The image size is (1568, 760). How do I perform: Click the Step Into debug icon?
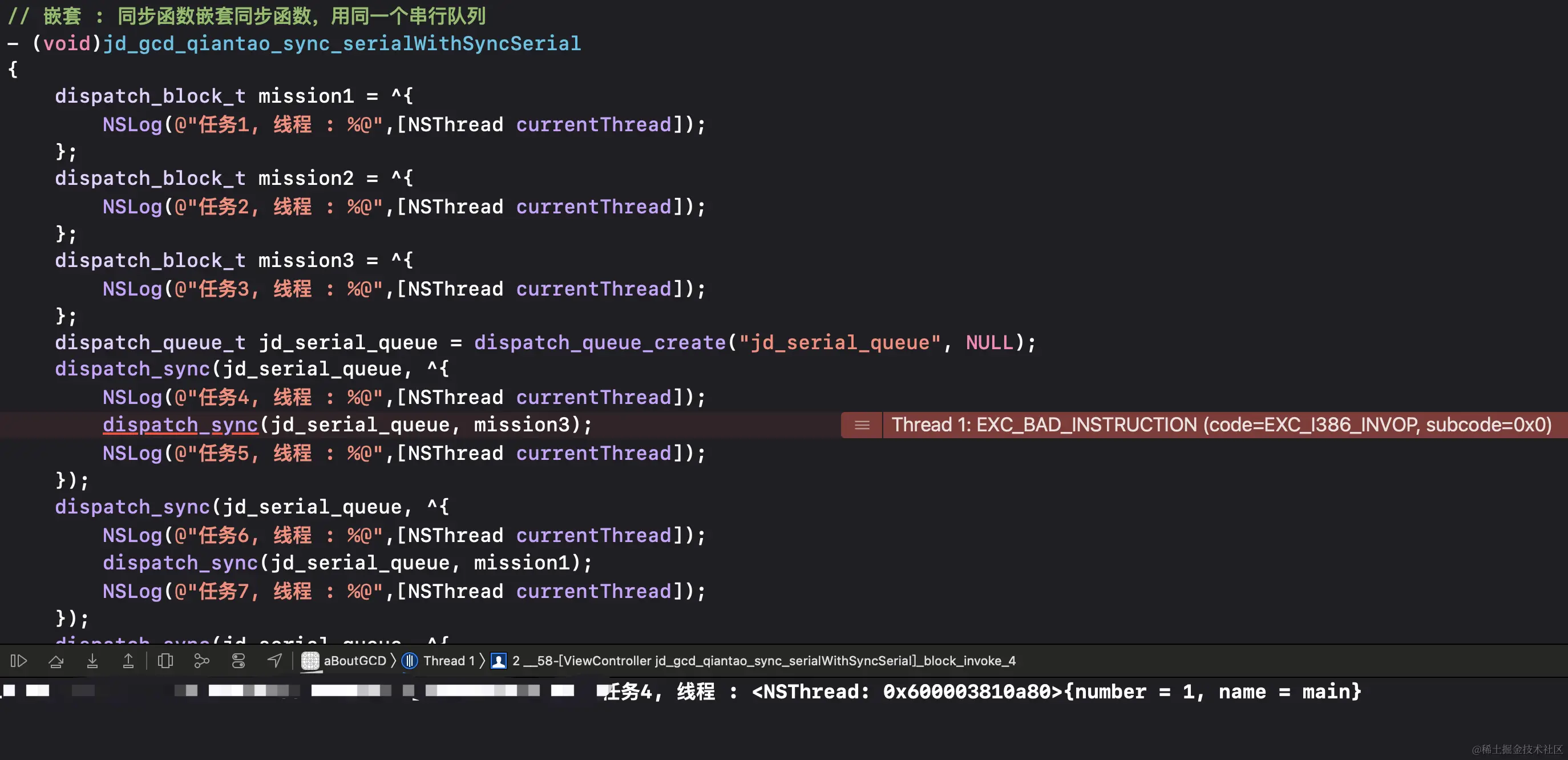92,661
